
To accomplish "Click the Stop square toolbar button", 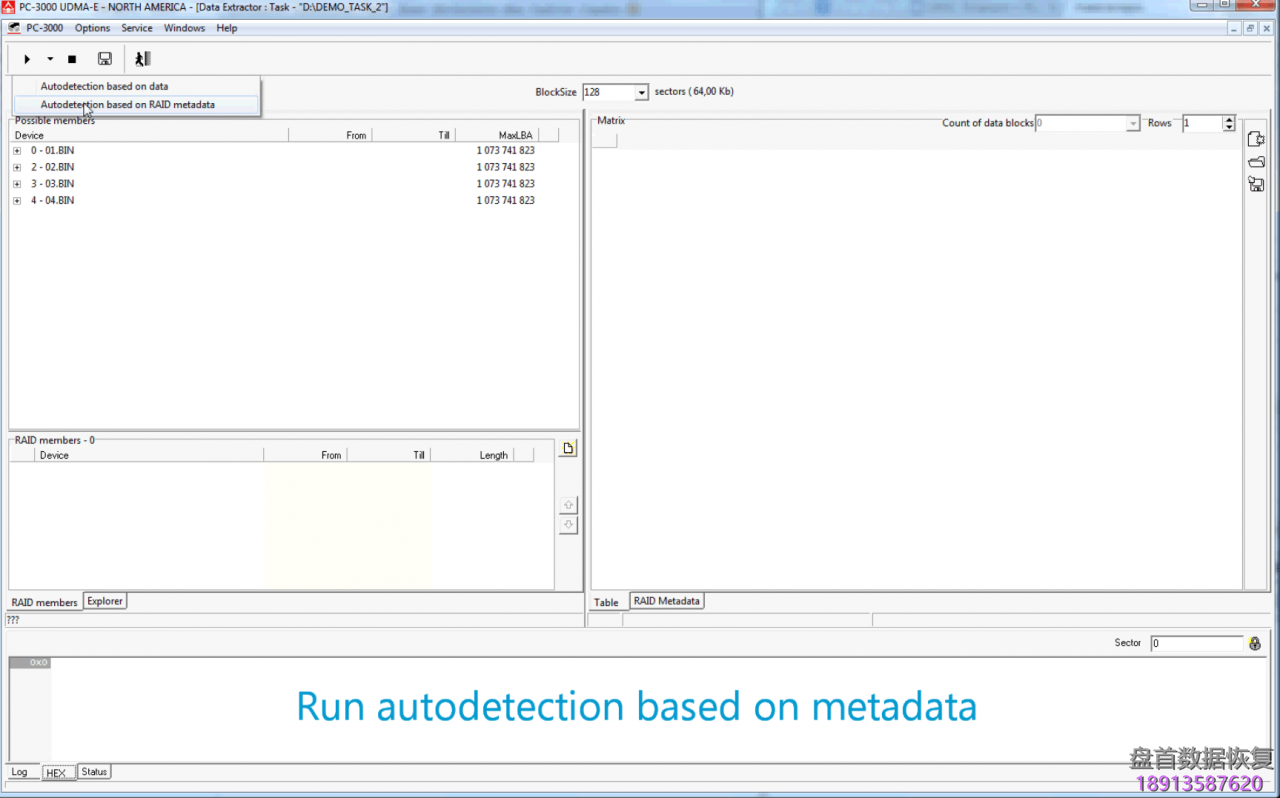I will click(x=72, y=59).
